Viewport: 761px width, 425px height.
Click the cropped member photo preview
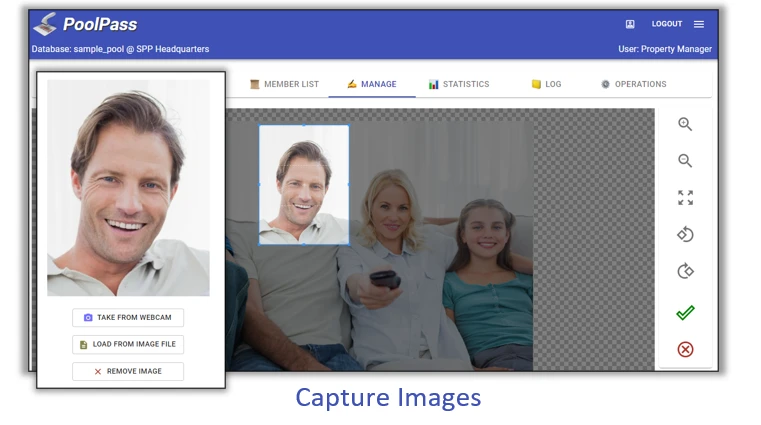coord(128,187)
